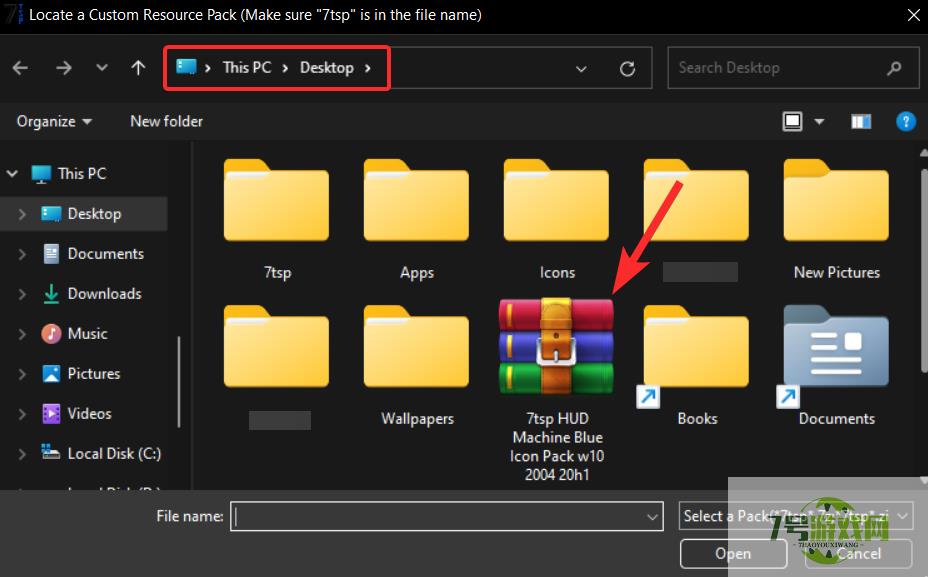Close the Locate Resource Pack dialog
The height and width of the screenshot is (577, 928).
[x=914, y=15]
